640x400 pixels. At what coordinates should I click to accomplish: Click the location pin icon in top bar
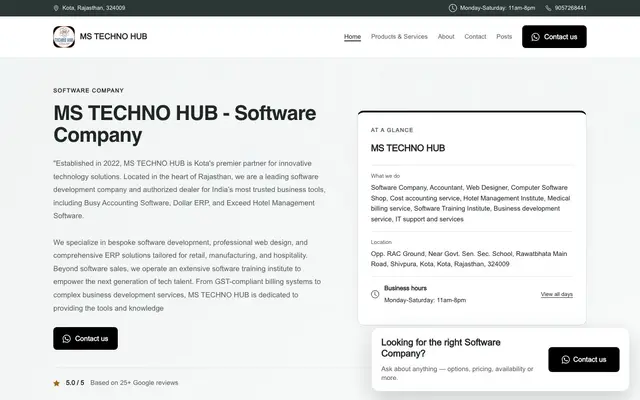coord(56,8)
